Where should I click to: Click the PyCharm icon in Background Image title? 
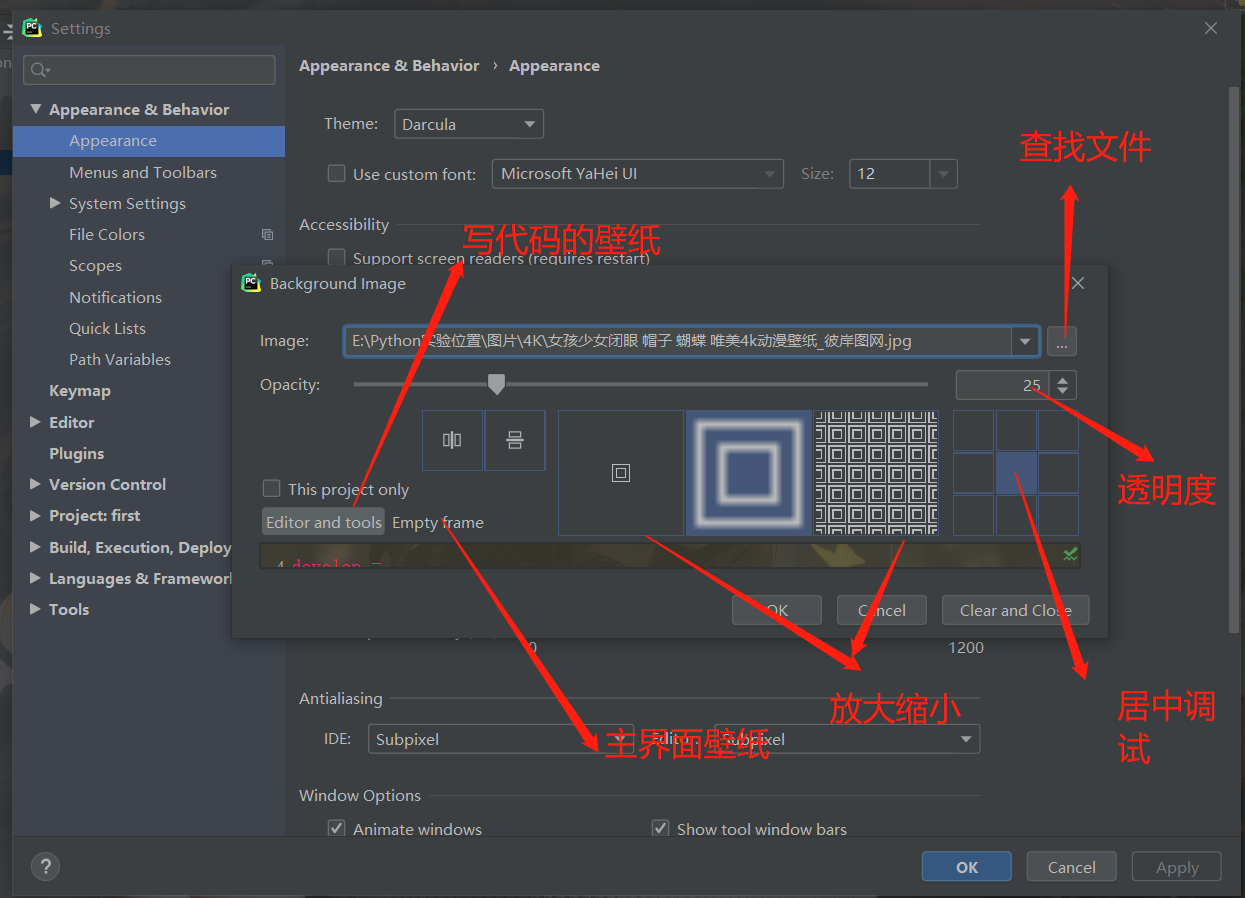coord(251,283)
